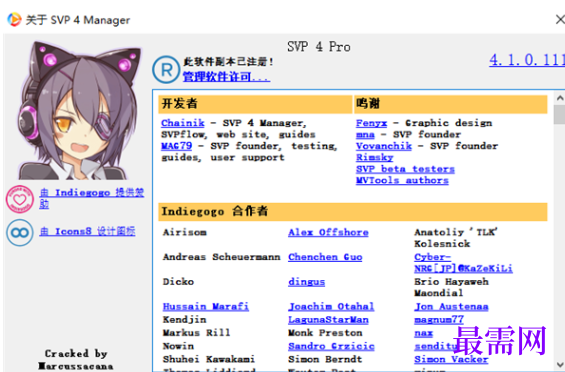Click the Shuhei Kawakami name

209,359
